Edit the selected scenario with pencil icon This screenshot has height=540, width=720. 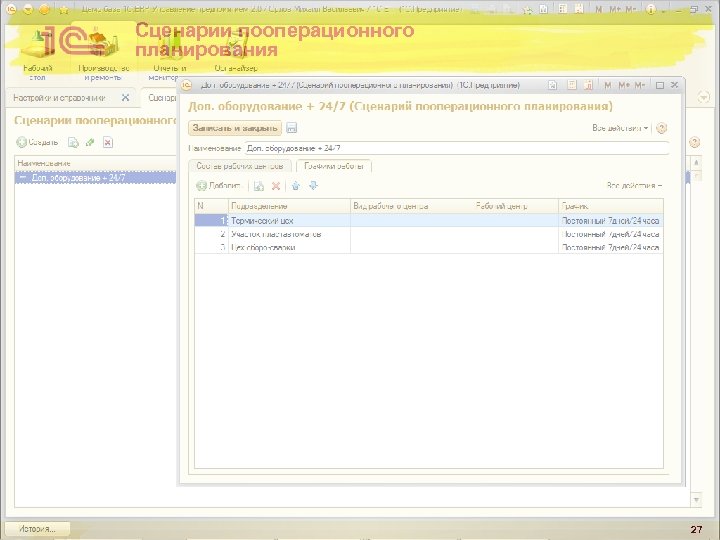tap(90, 142)
